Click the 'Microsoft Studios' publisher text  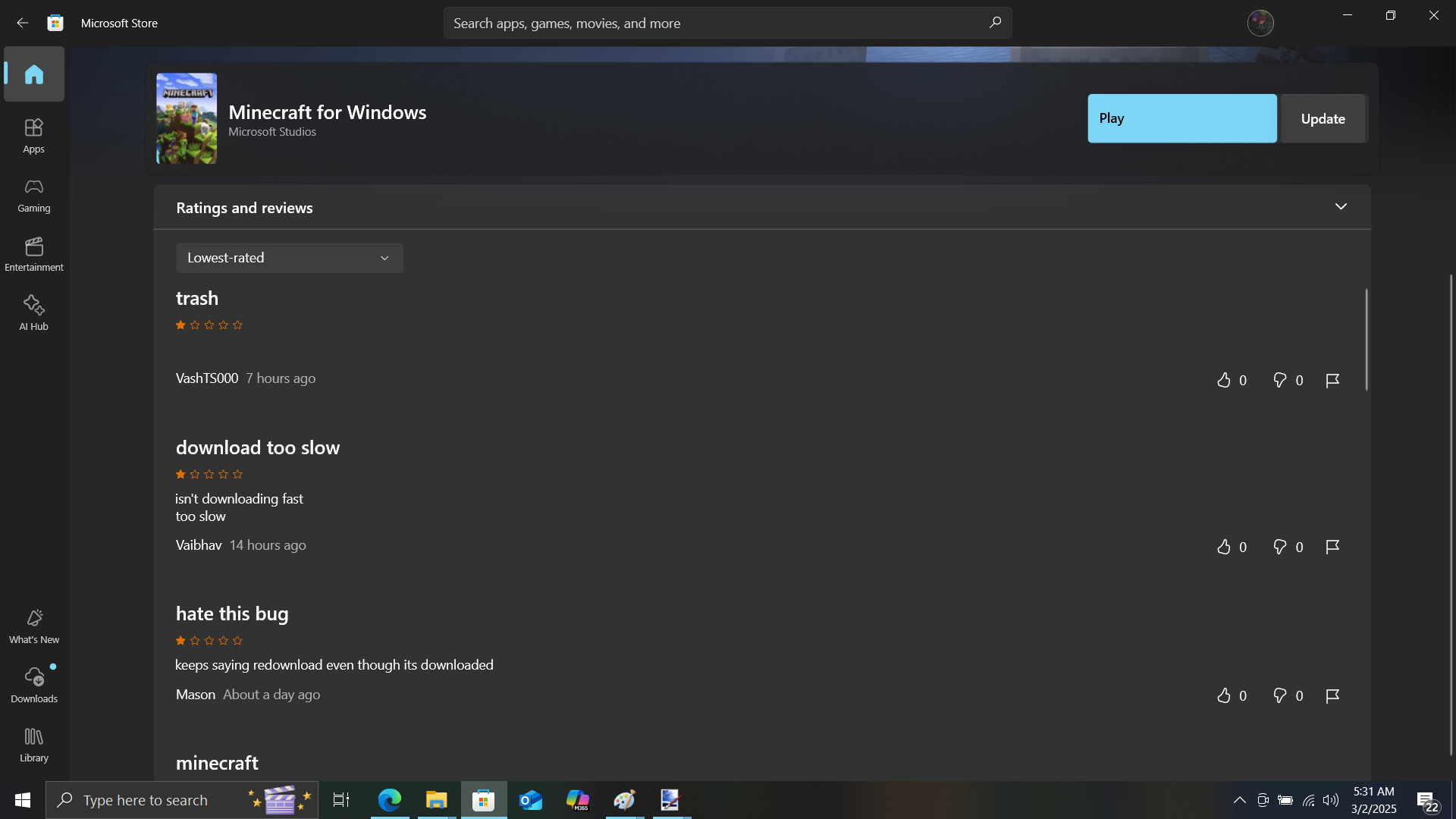pyautogui.click(x=272, y=132)
